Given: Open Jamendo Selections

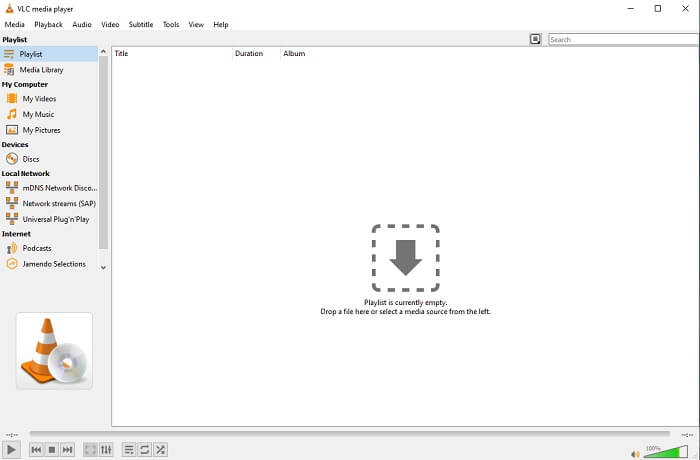Looking at the screenshot, I should pos(49,264).
